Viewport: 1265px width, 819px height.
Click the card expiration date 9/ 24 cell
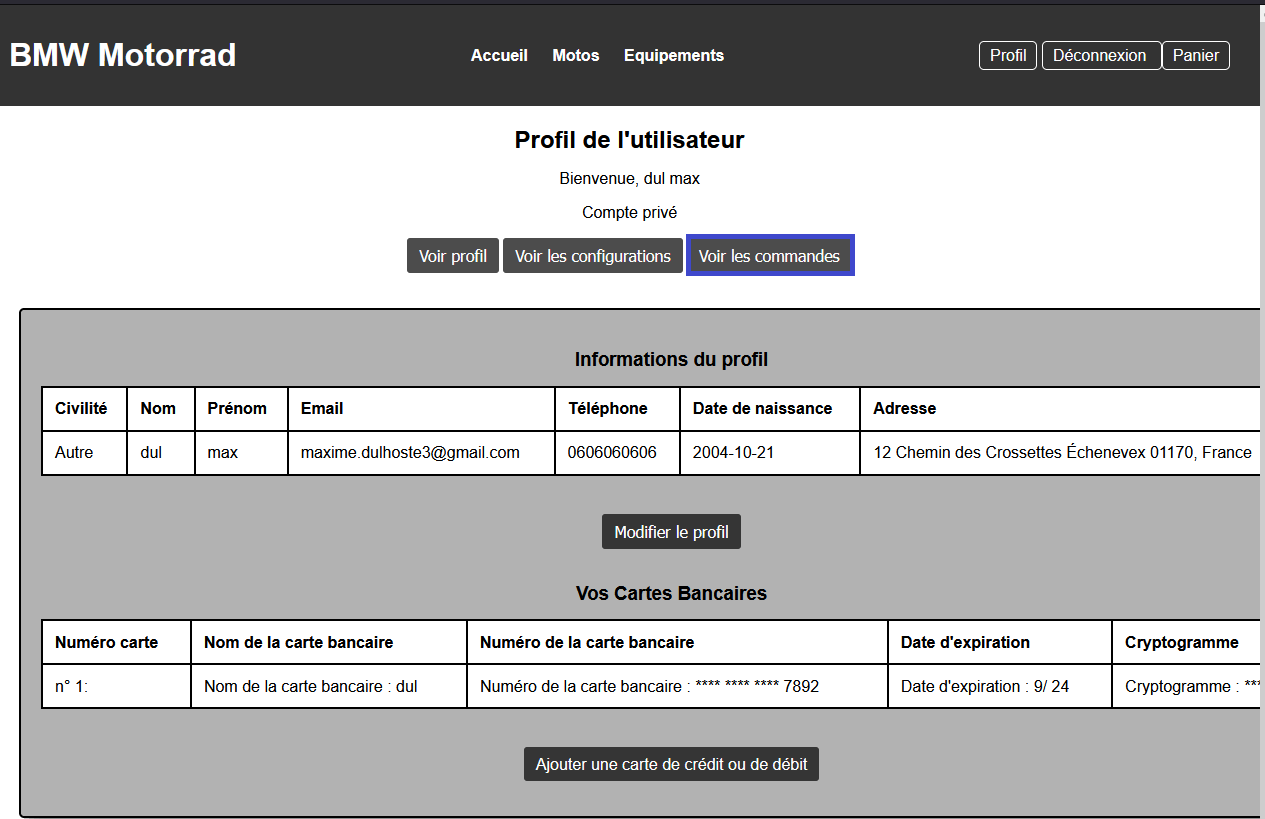point(984,686)
